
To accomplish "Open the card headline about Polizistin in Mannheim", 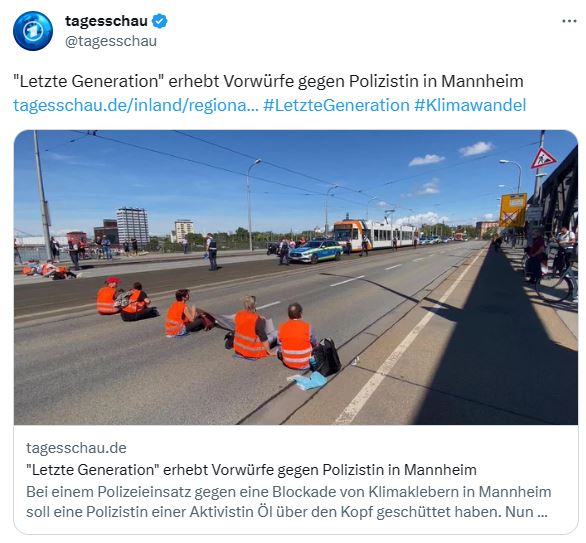I will [x=252, y=470].
